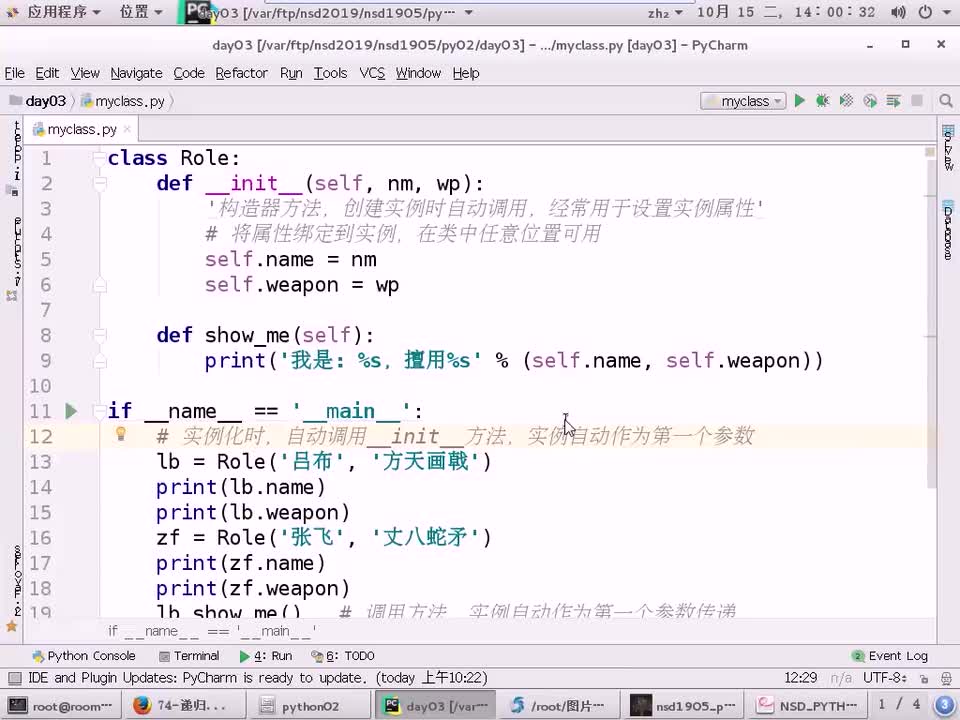Close the myclass.py editor tab
This screenshot has width=960, height=720.
[127, 129]
